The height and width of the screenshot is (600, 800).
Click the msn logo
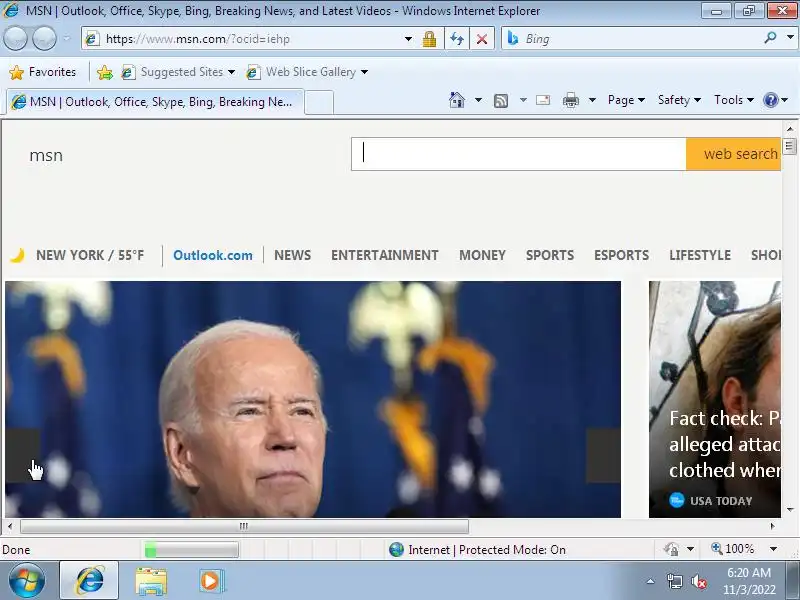pos(46,155)
